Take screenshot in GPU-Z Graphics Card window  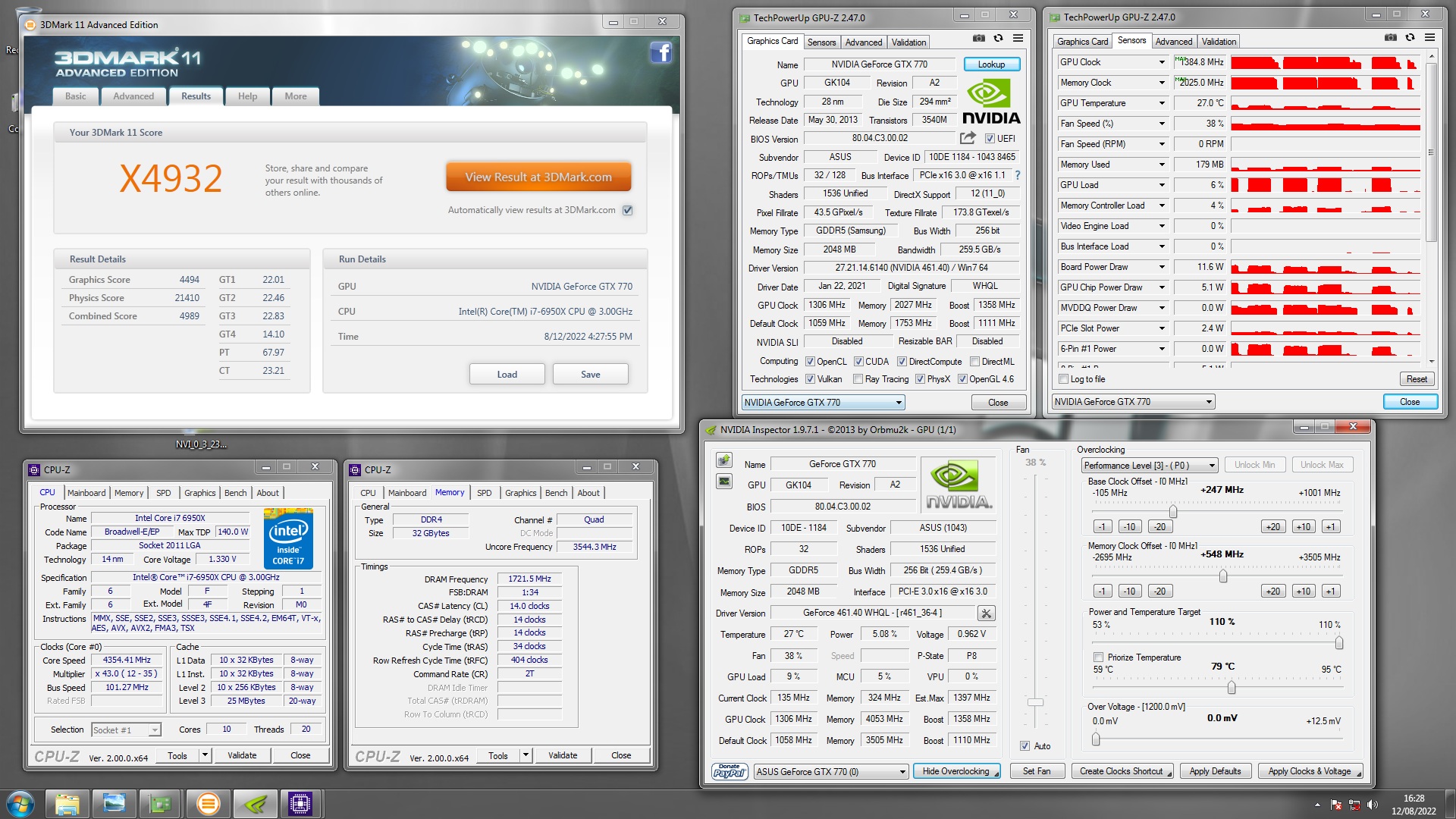pyautogui.click(x=979, y=38)
